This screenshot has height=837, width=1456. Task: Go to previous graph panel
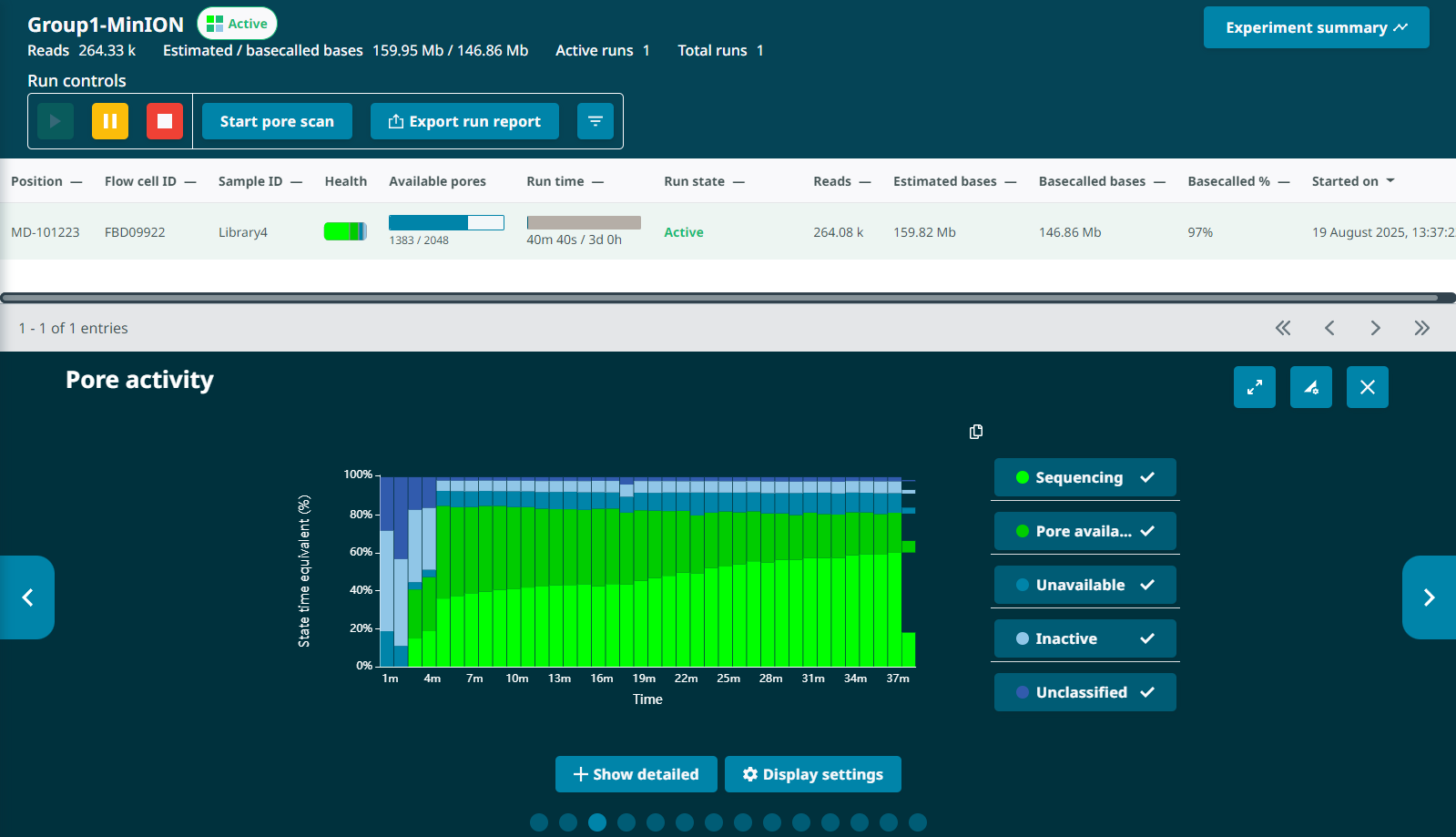pyautogui.click(x=27, y=597)
